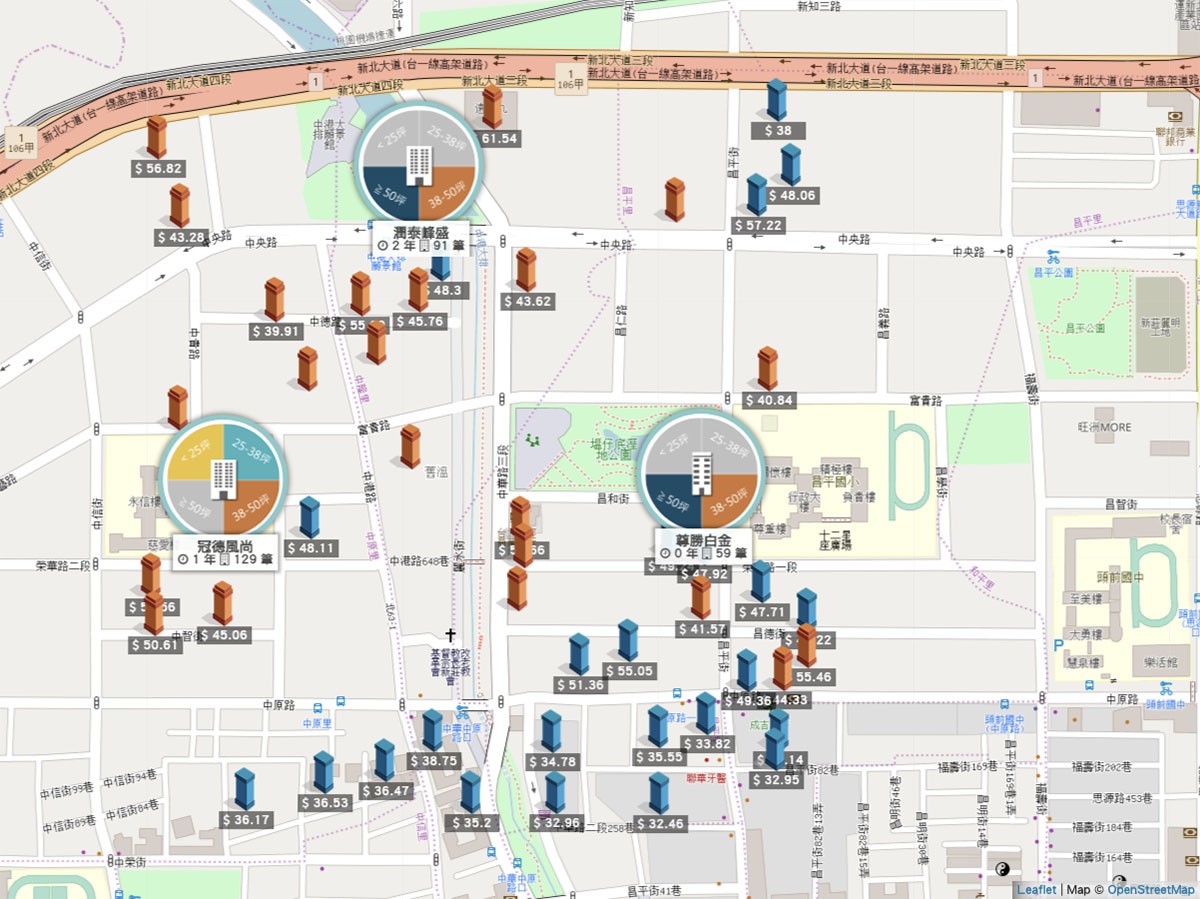Open the blue marker priced $ 32.46

point(658,793)
